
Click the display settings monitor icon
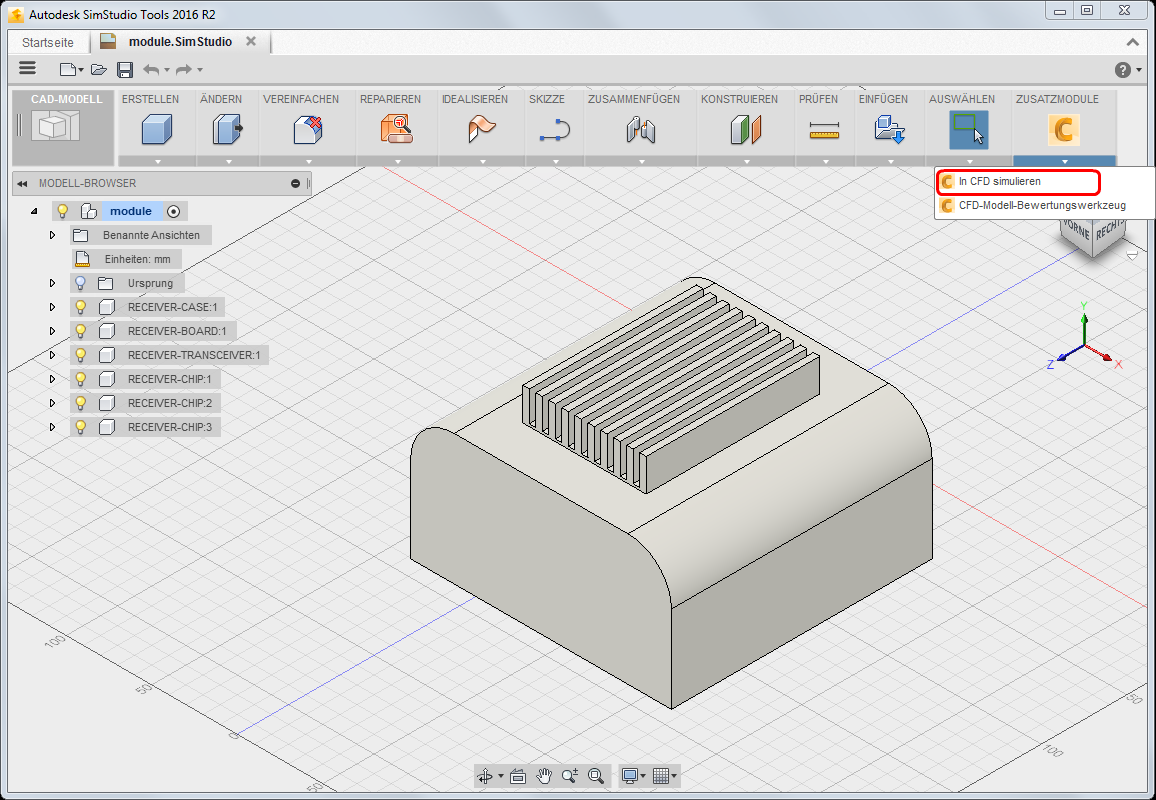pyautogui.click(x=630, y=776)
